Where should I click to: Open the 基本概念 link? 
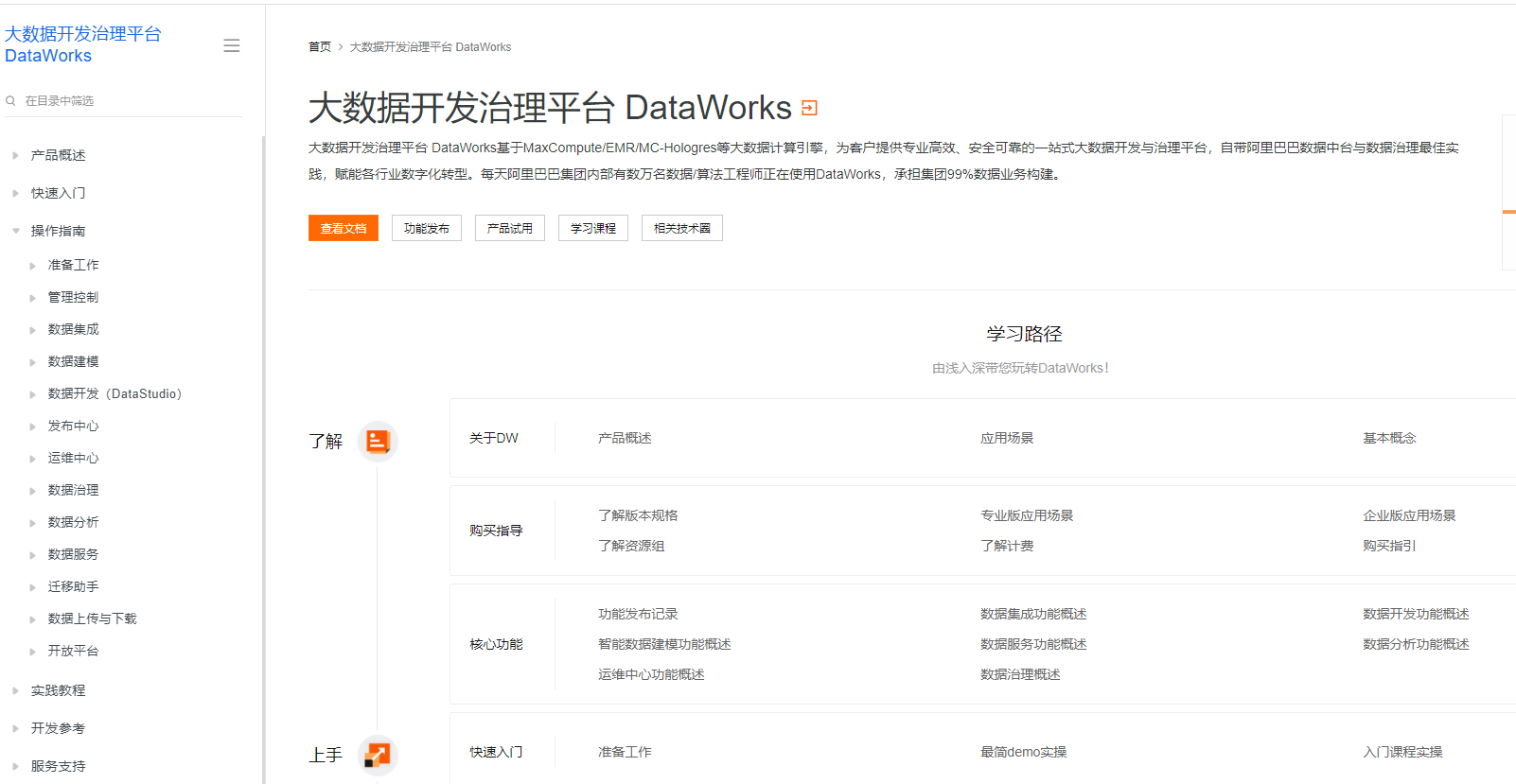[1389, 438]
